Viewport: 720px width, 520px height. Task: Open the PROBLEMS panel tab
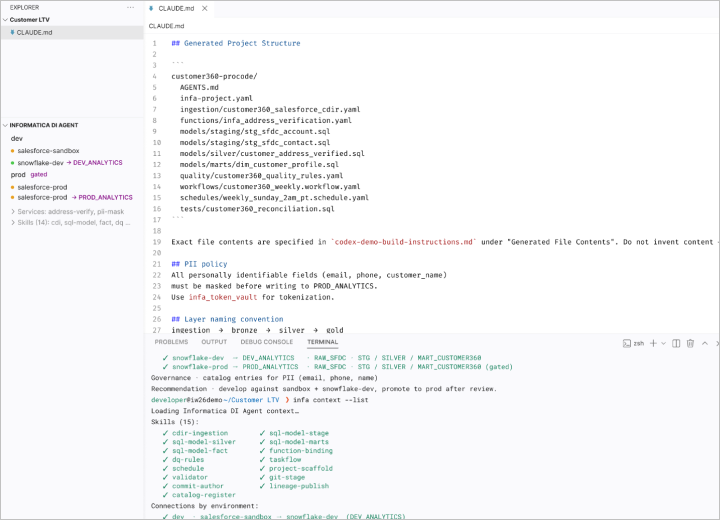[x=171, y=342]
